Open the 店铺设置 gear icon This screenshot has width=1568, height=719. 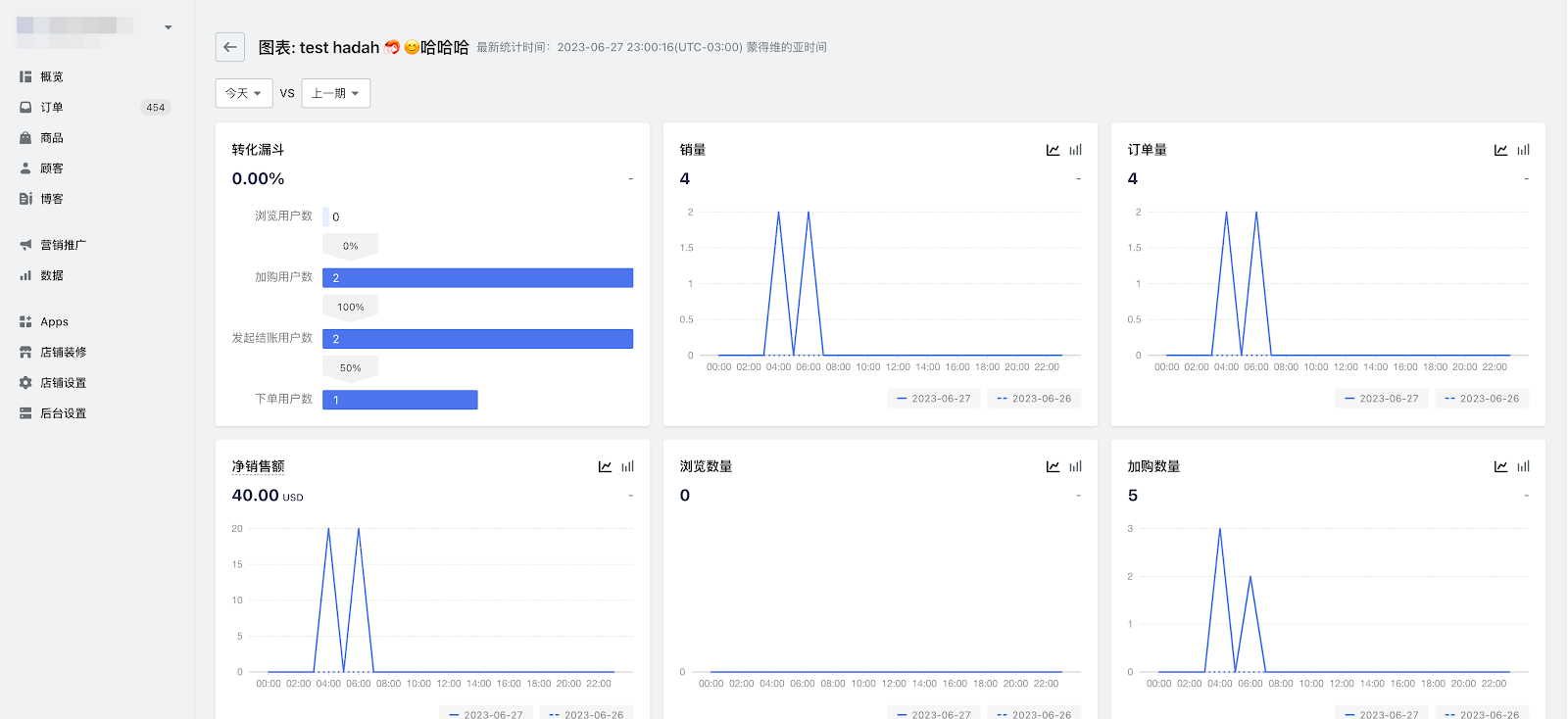point(25,383)
